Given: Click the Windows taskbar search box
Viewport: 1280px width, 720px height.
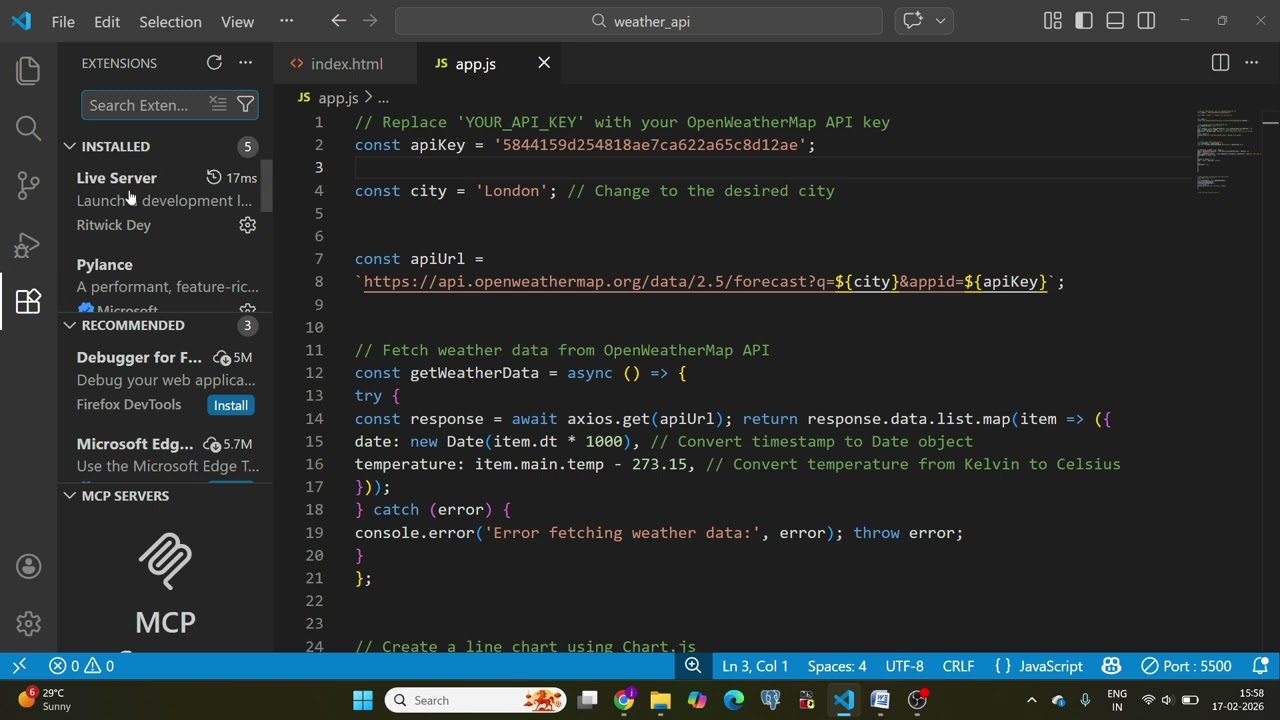Looking at the screenshot, I should click(x=476, y=700).
